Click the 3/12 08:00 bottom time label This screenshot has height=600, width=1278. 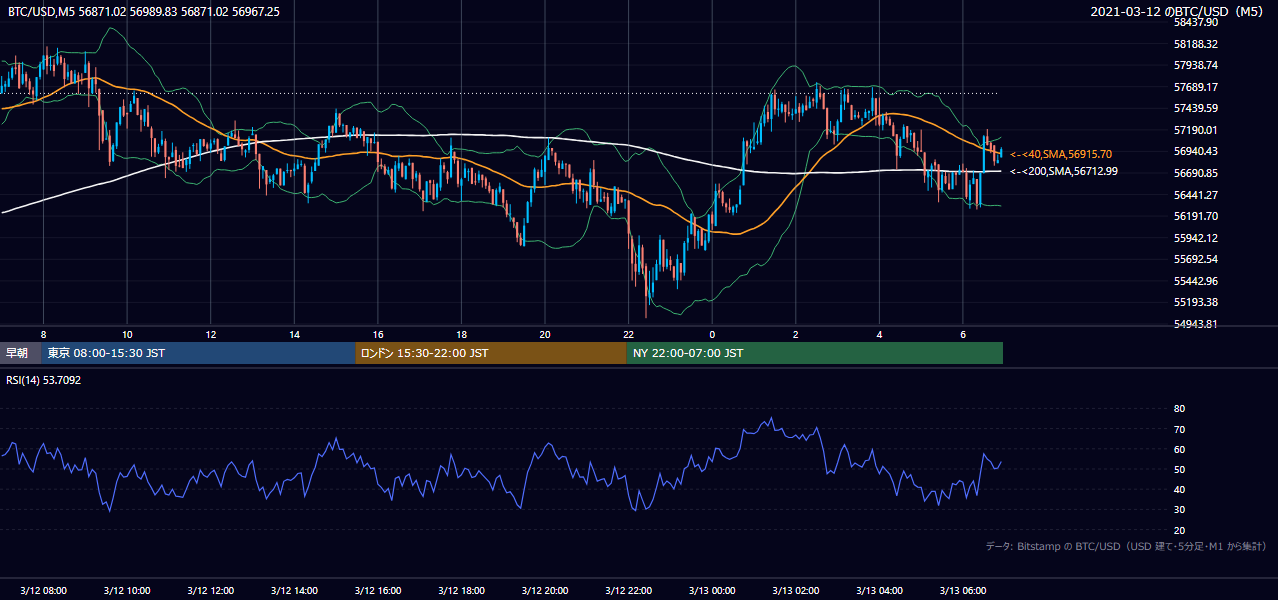pyautogui.click(x=43, y=590)
